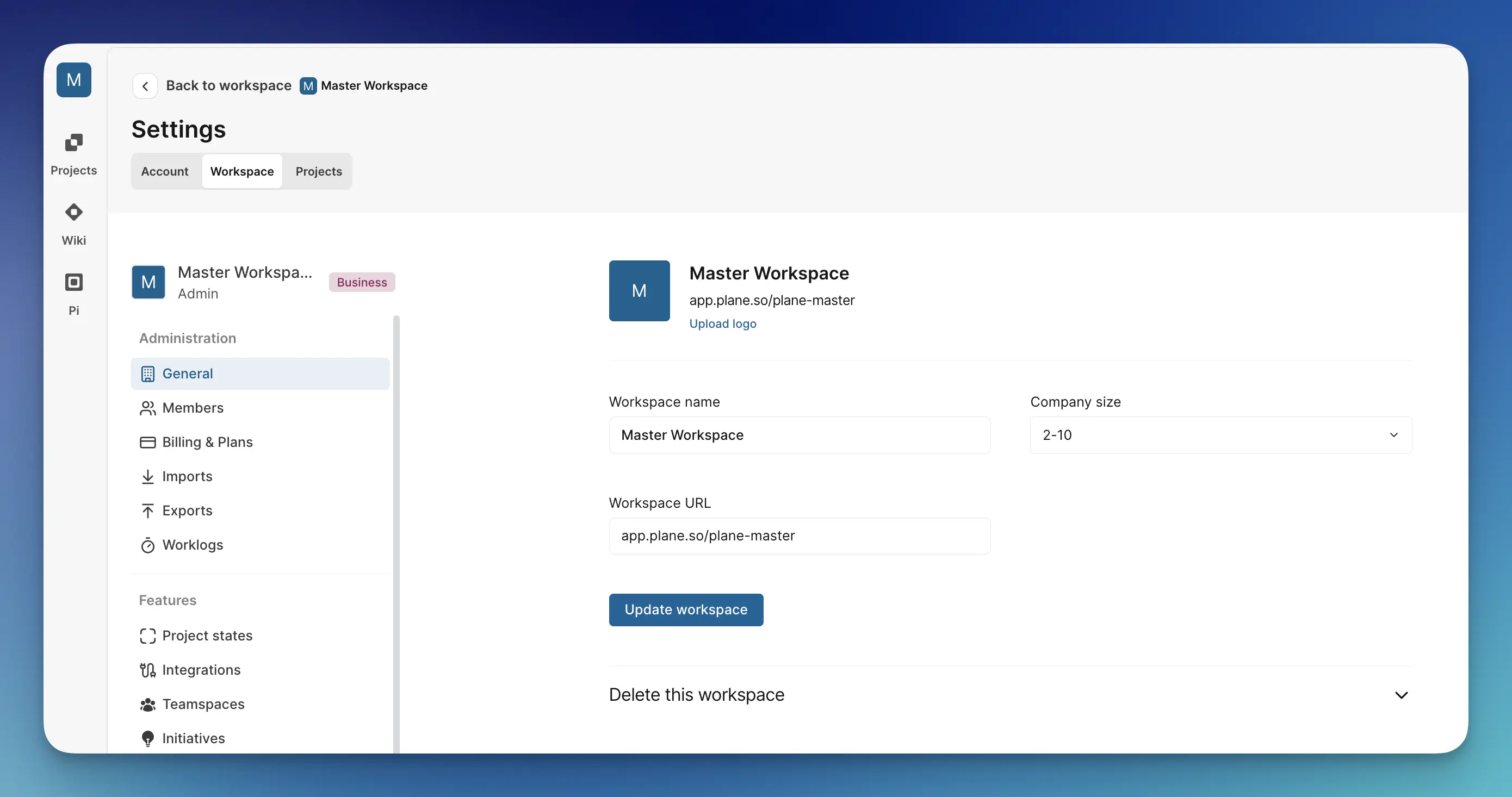
Task: Open Teamspaces feature settings
Action: pyautogui.click(x=260, y=704)
